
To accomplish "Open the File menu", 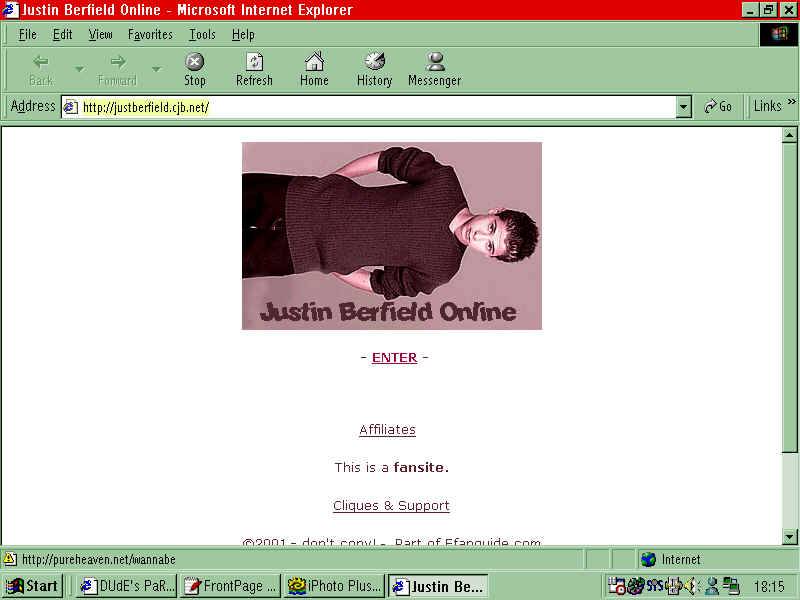I will (x=28, y=35).
